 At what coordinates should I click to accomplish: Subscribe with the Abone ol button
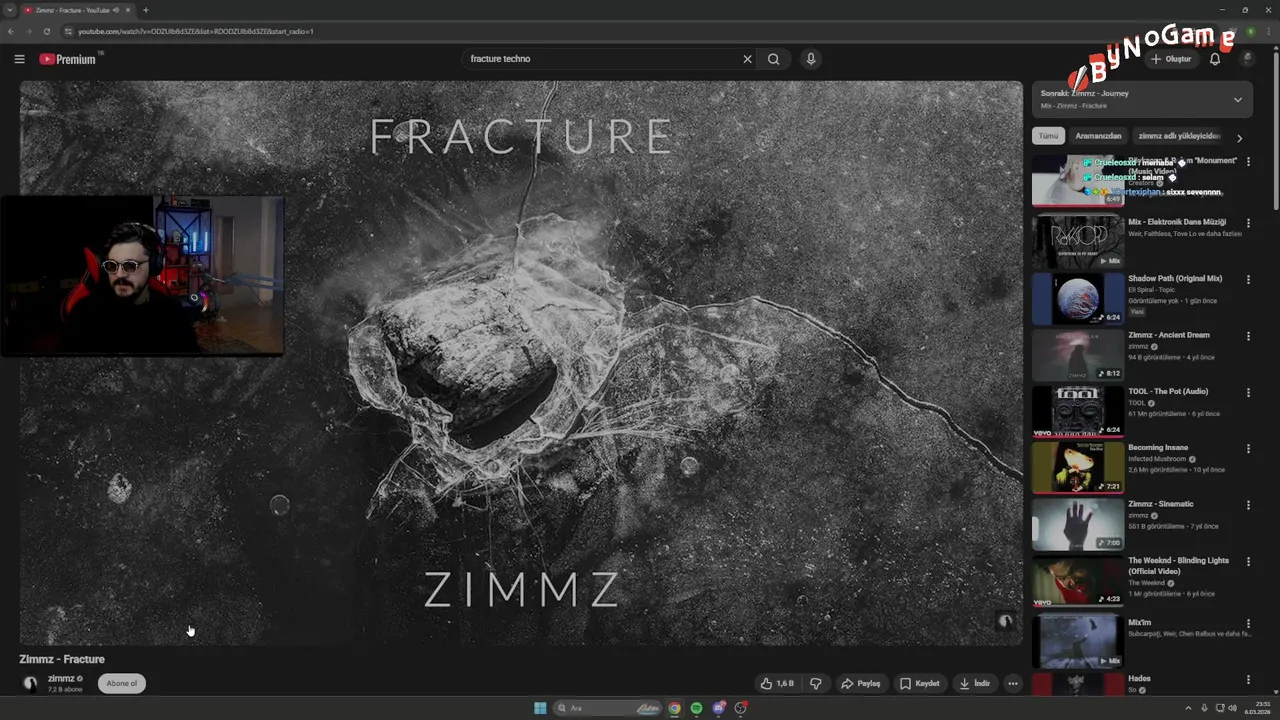[122, 684]
